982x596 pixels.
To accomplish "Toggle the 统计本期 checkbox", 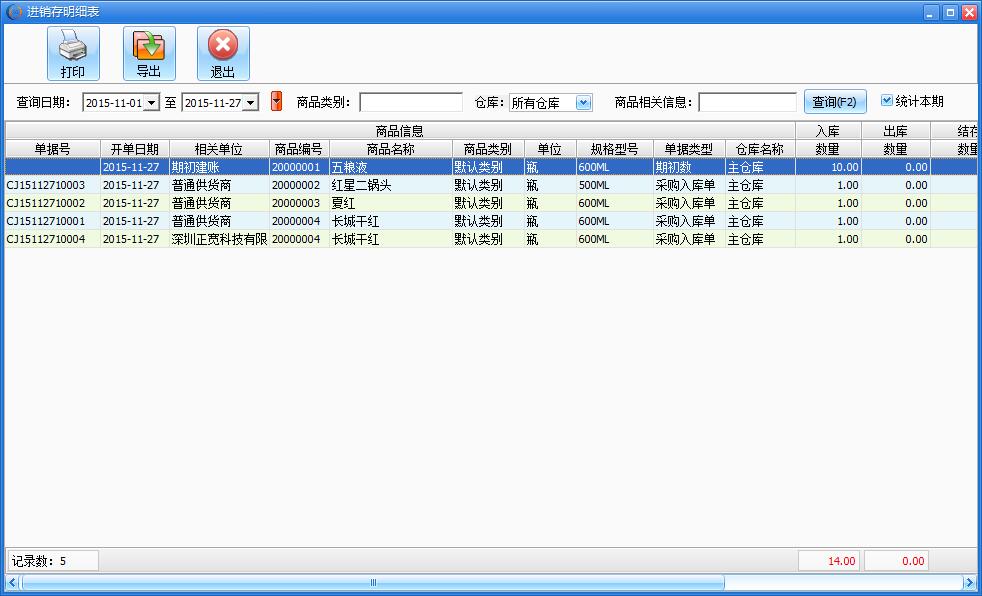I will point(886,100).
